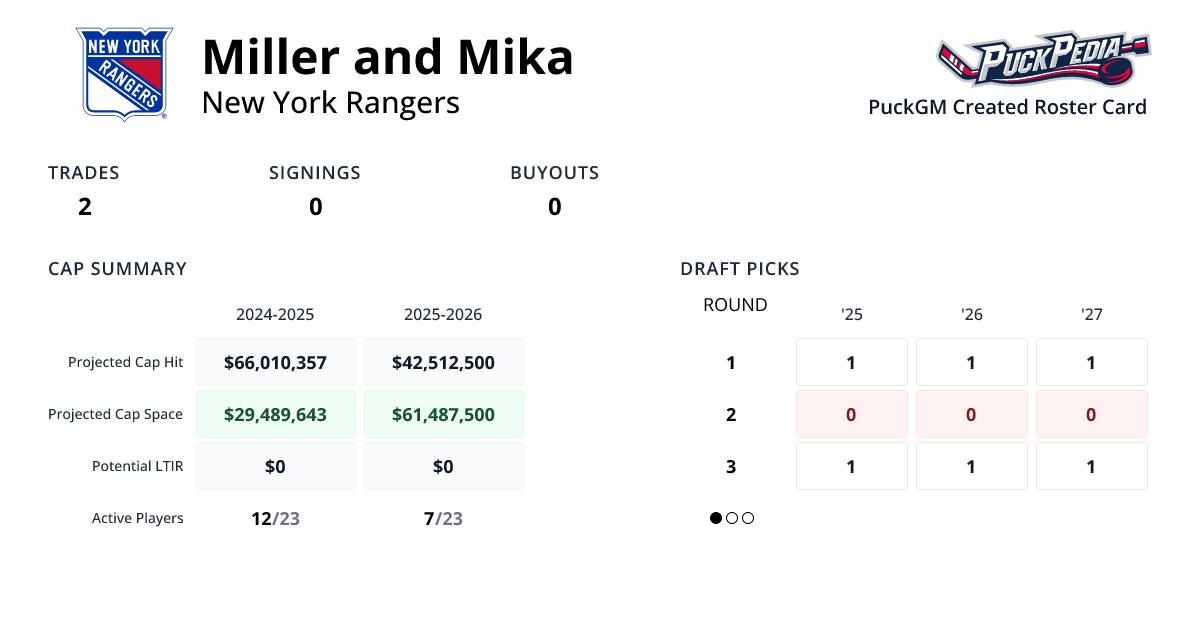Image resolution: width=1200 pixels, height=630 pixels.
Task: Click the PuckPedia logo
Action: [1043, 60]
